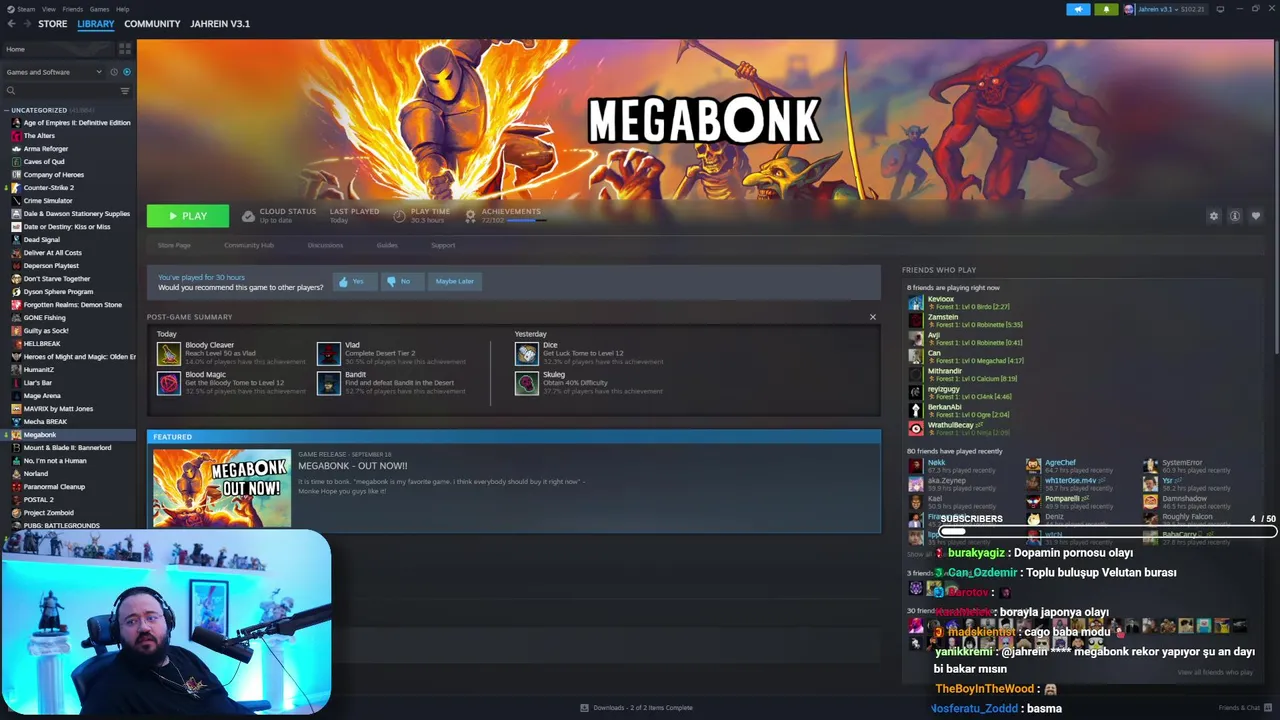Click the Maybe Later button
The width and height of the screenshot is (1280, 720).
coord(454,282)
